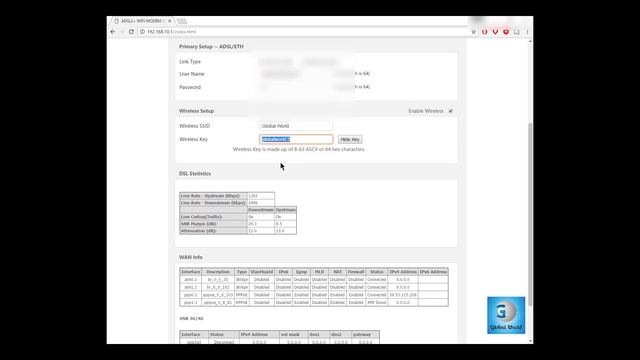This screenshot has height=360, width=640.
Task: Click the 'Wireless Key' label
Action: click(x=193, y=139)
